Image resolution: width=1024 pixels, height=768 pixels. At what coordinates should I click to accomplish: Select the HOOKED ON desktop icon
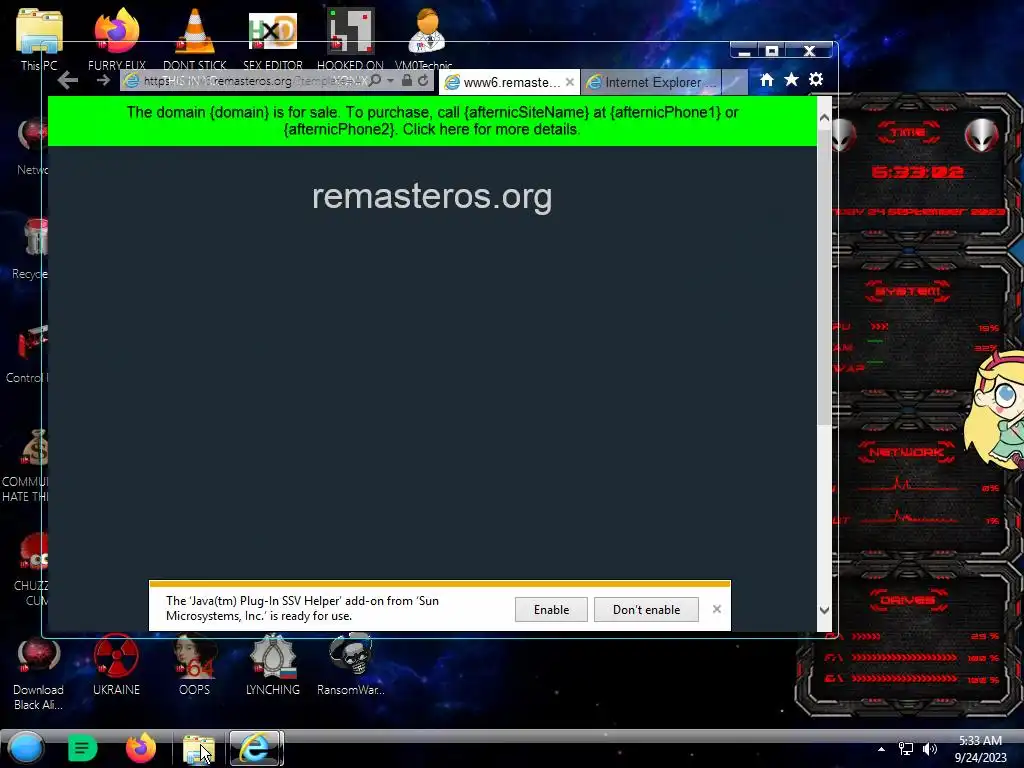(350, 39)
